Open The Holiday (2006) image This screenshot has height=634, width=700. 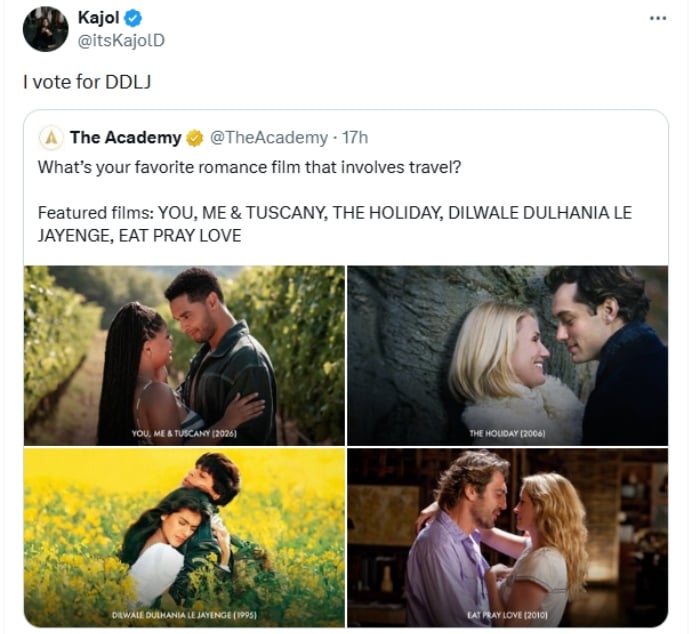click(508, 355)
